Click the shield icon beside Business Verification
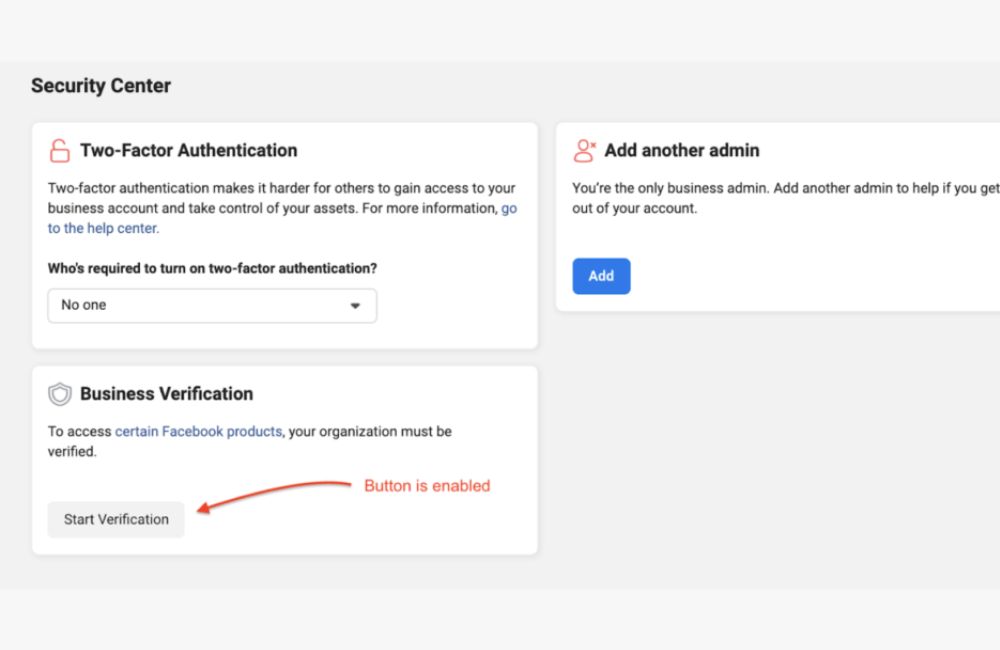Viewport: 1000px width, 650px height. (60, 393)
